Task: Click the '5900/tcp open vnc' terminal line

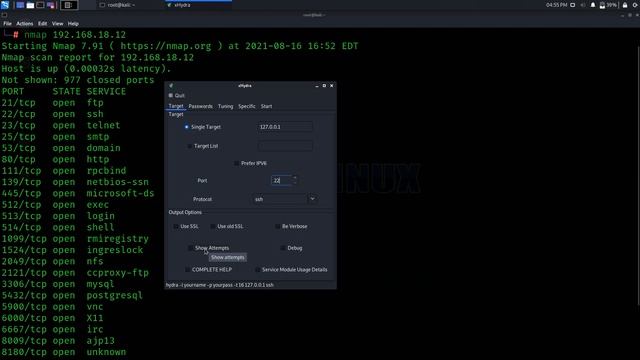Action: point(52,307)
